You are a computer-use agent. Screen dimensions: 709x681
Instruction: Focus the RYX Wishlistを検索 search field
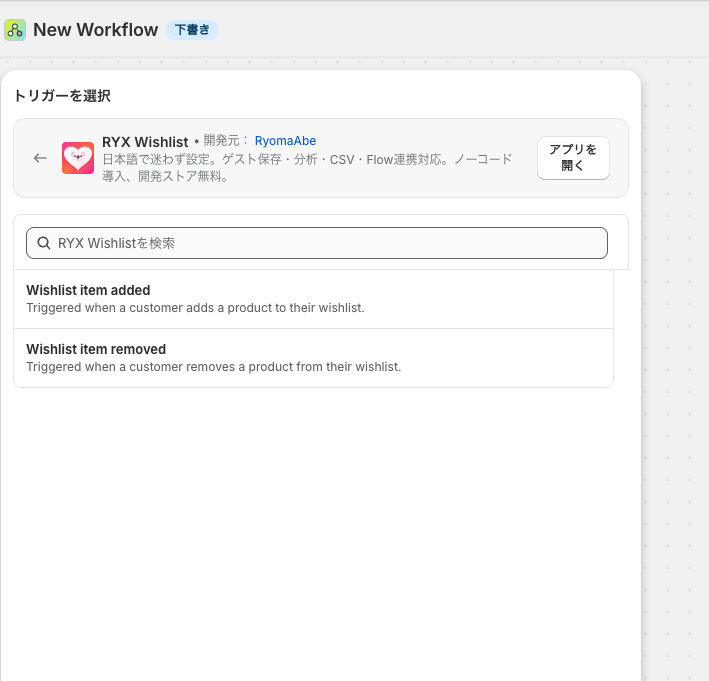317,243
